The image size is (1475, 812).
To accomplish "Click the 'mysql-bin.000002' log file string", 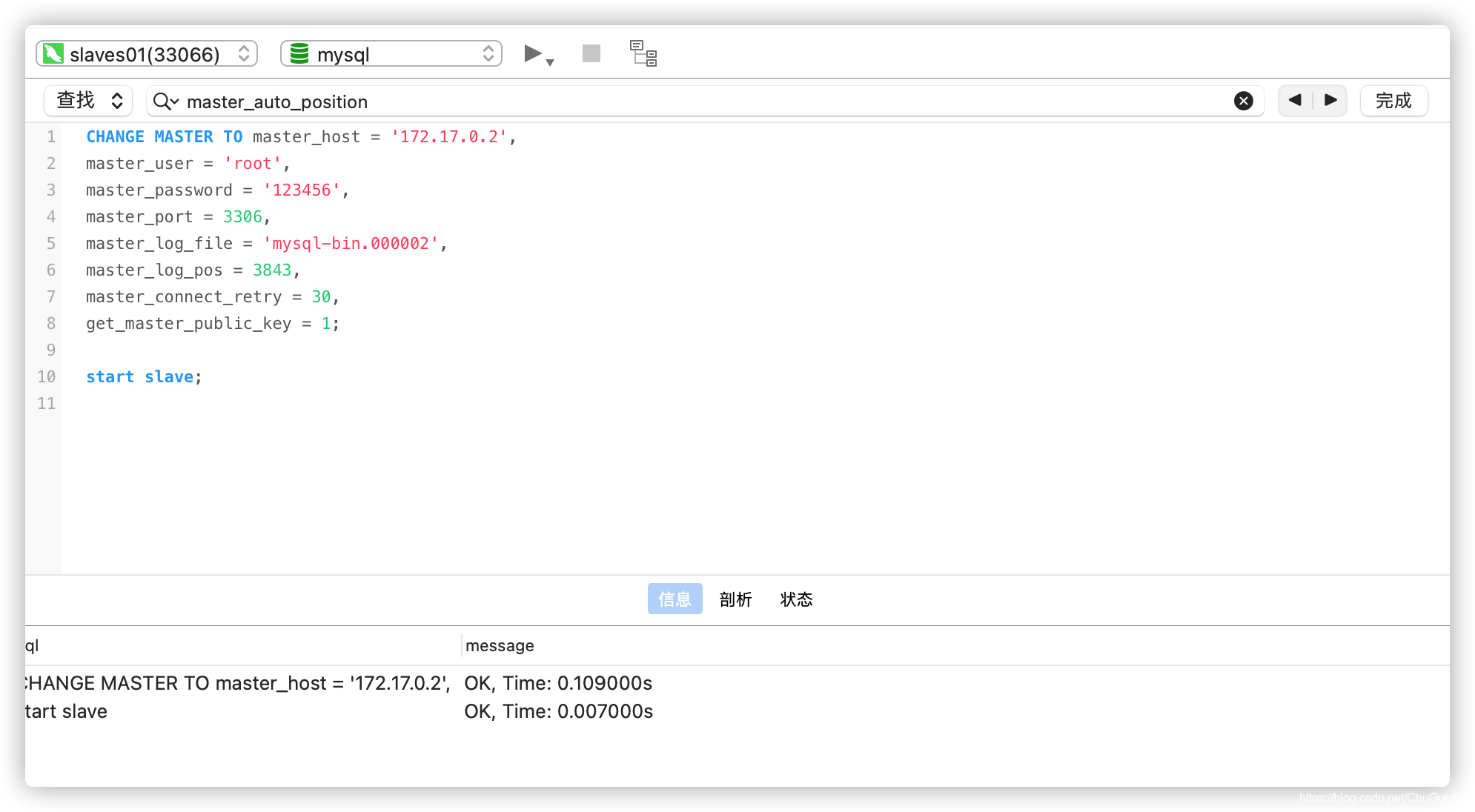I will pyautogui.click(x=351, y=243).
